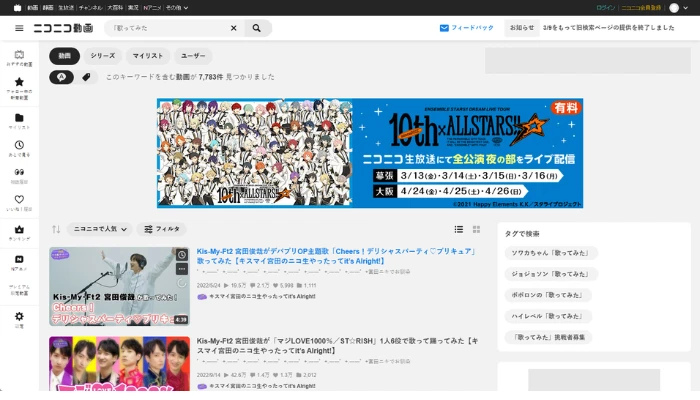Click the niconico TV icon in the top black bar
The height and width of the screenshot is (400, 700).
point(17,8)
